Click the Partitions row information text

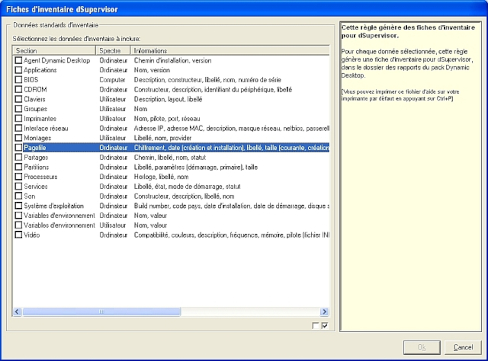click(196, 167)
